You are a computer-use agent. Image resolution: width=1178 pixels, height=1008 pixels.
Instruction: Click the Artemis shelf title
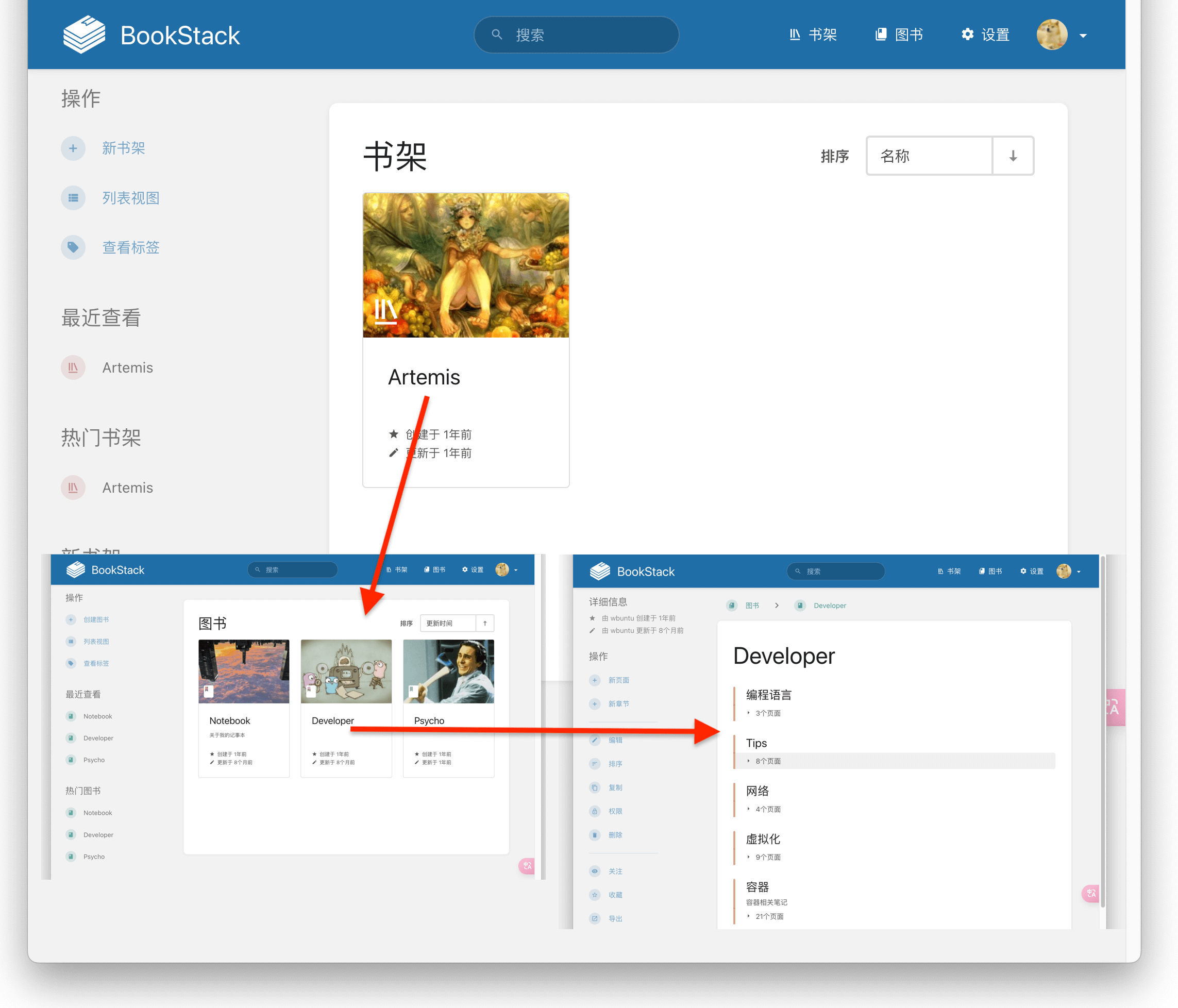(x=424, y=377)
